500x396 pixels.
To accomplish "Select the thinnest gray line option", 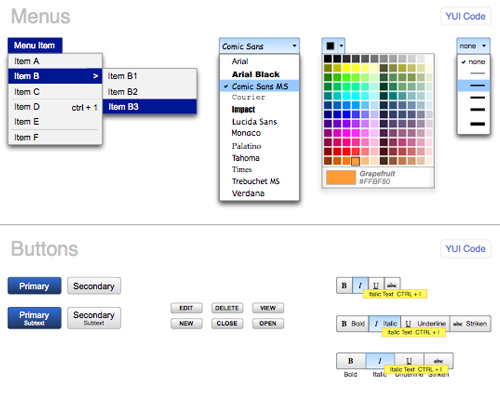I will click(473, 73).
